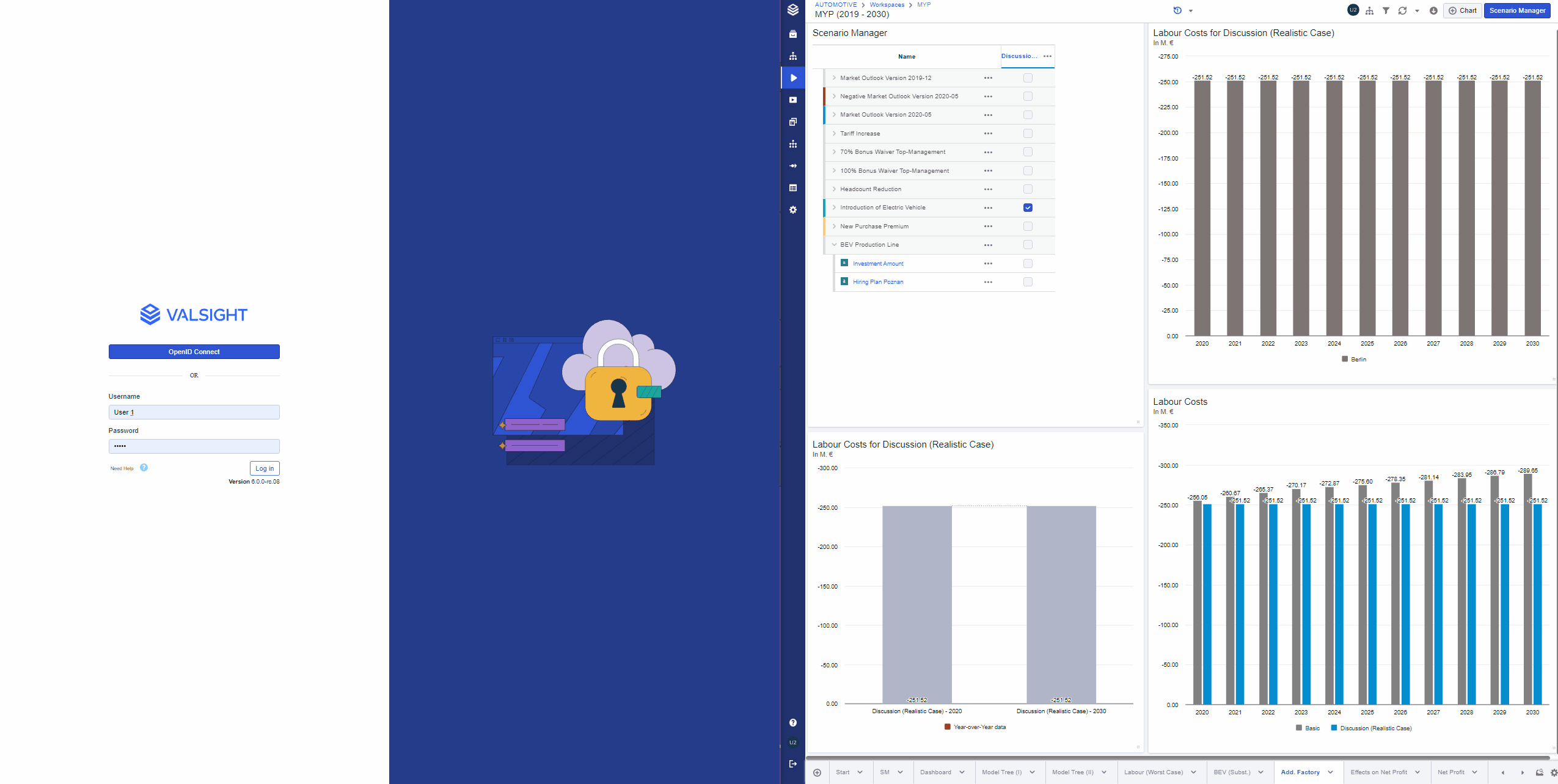The width and height of the screenshot is (1558, 784).
Task: Uncheck Introduction of Electric Vehicle checkbox
Action: tap(1028, 208)
